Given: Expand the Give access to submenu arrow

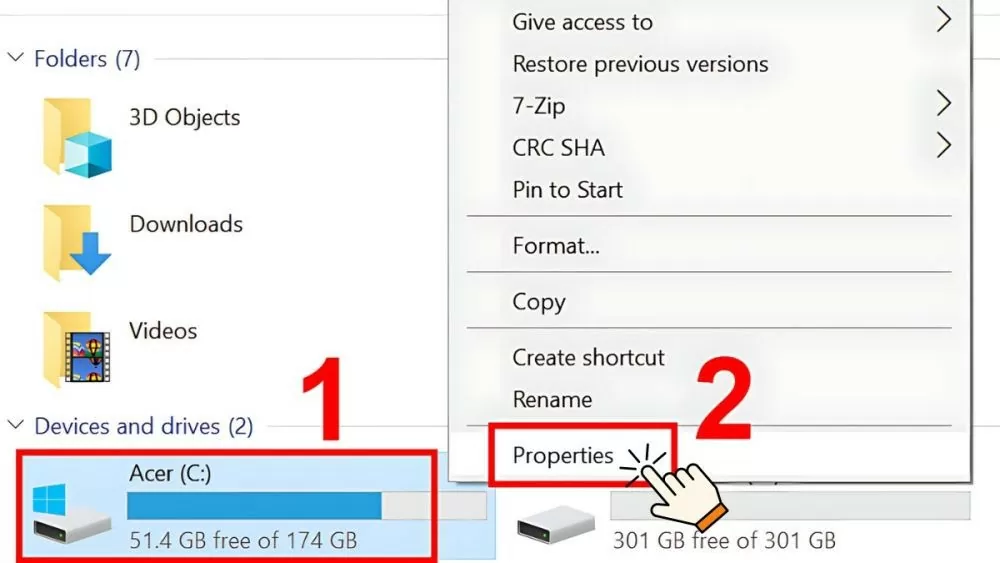Looking at the screenshot, I should click(x=942, y=21).
